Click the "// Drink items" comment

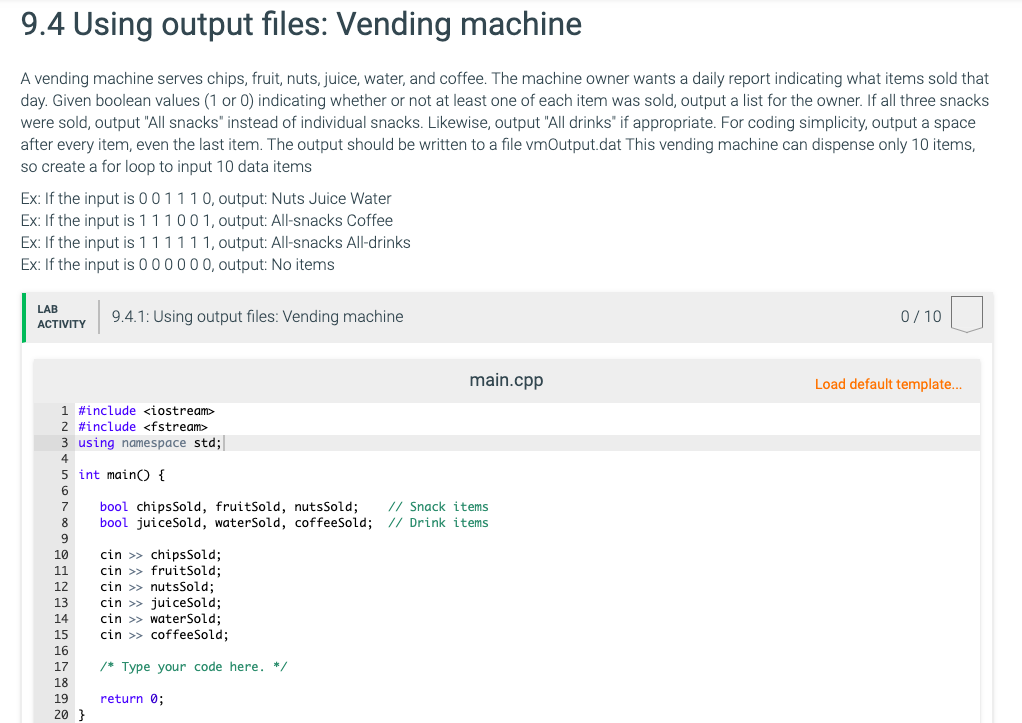click(x=439, y=522)
